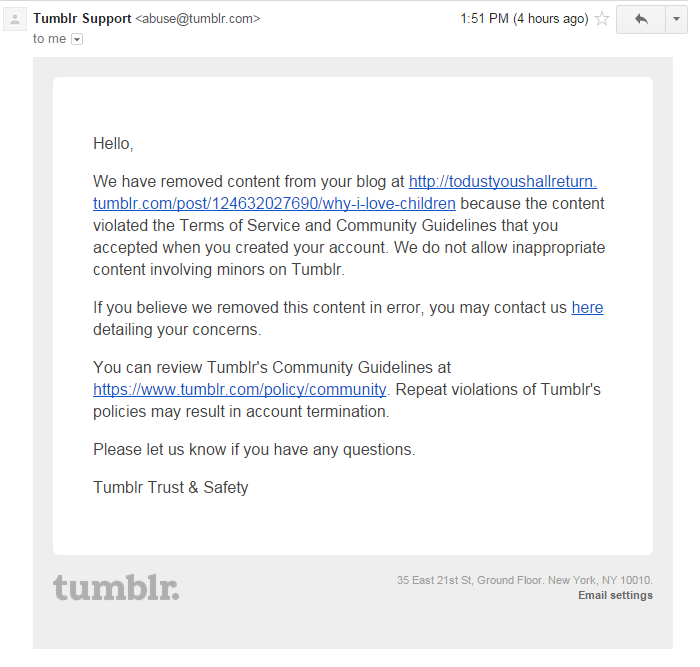Click the 'to me' recipient text
700x667 pixels.
(x=50, y=39)
